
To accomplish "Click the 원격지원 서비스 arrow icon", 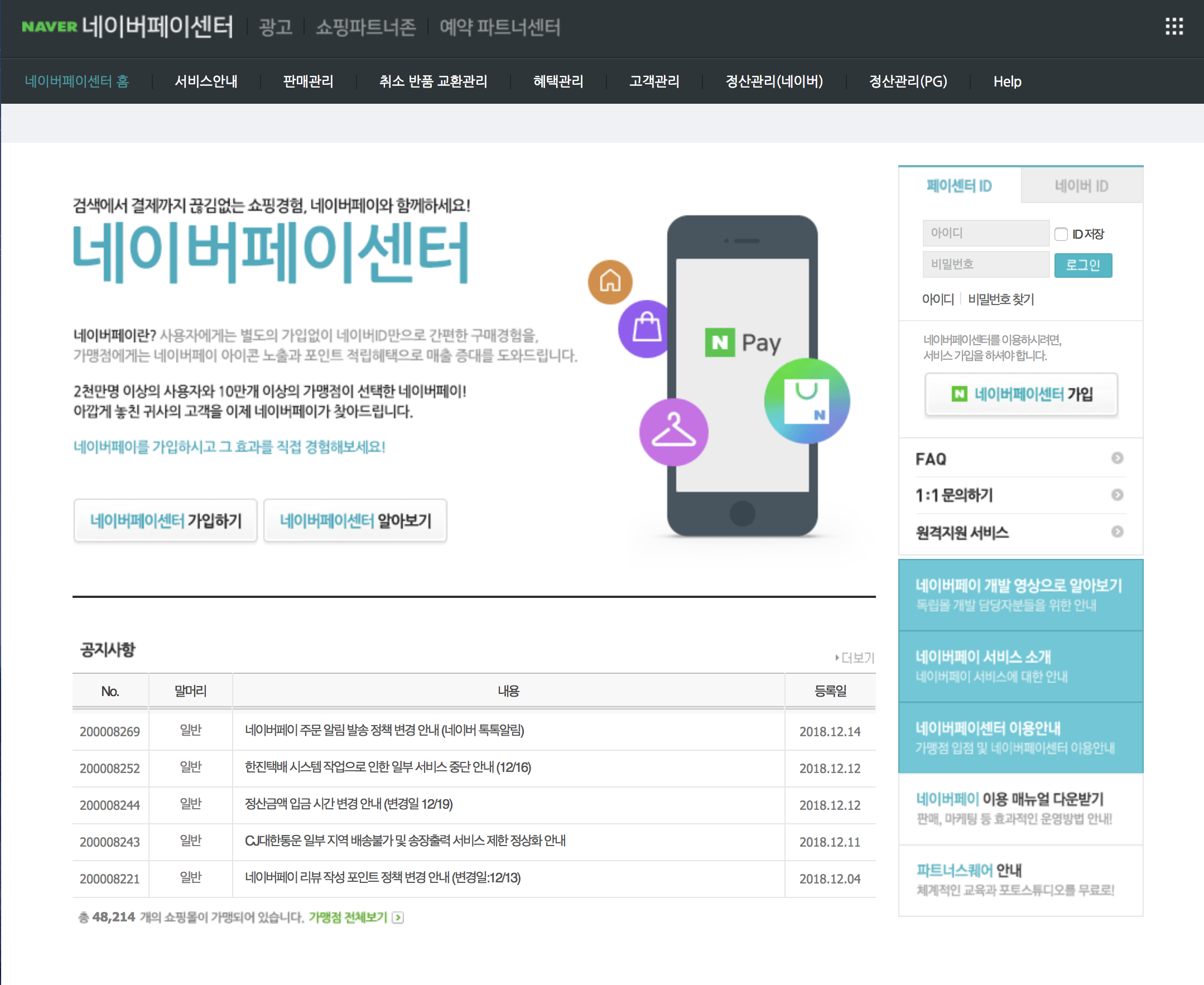I will point(1116,532).
